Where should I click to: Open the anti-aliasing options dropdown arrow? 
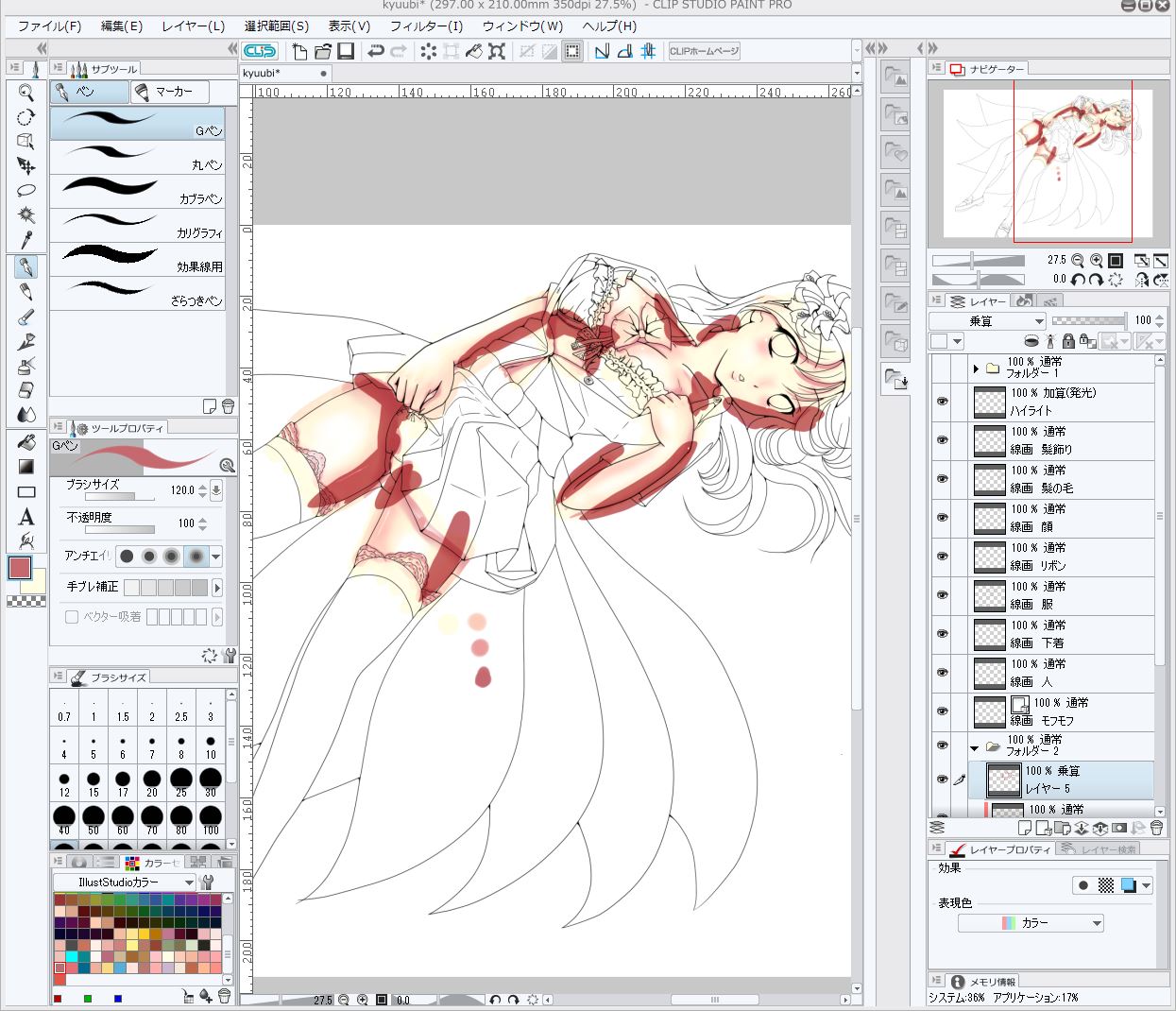tap(216, 557)
